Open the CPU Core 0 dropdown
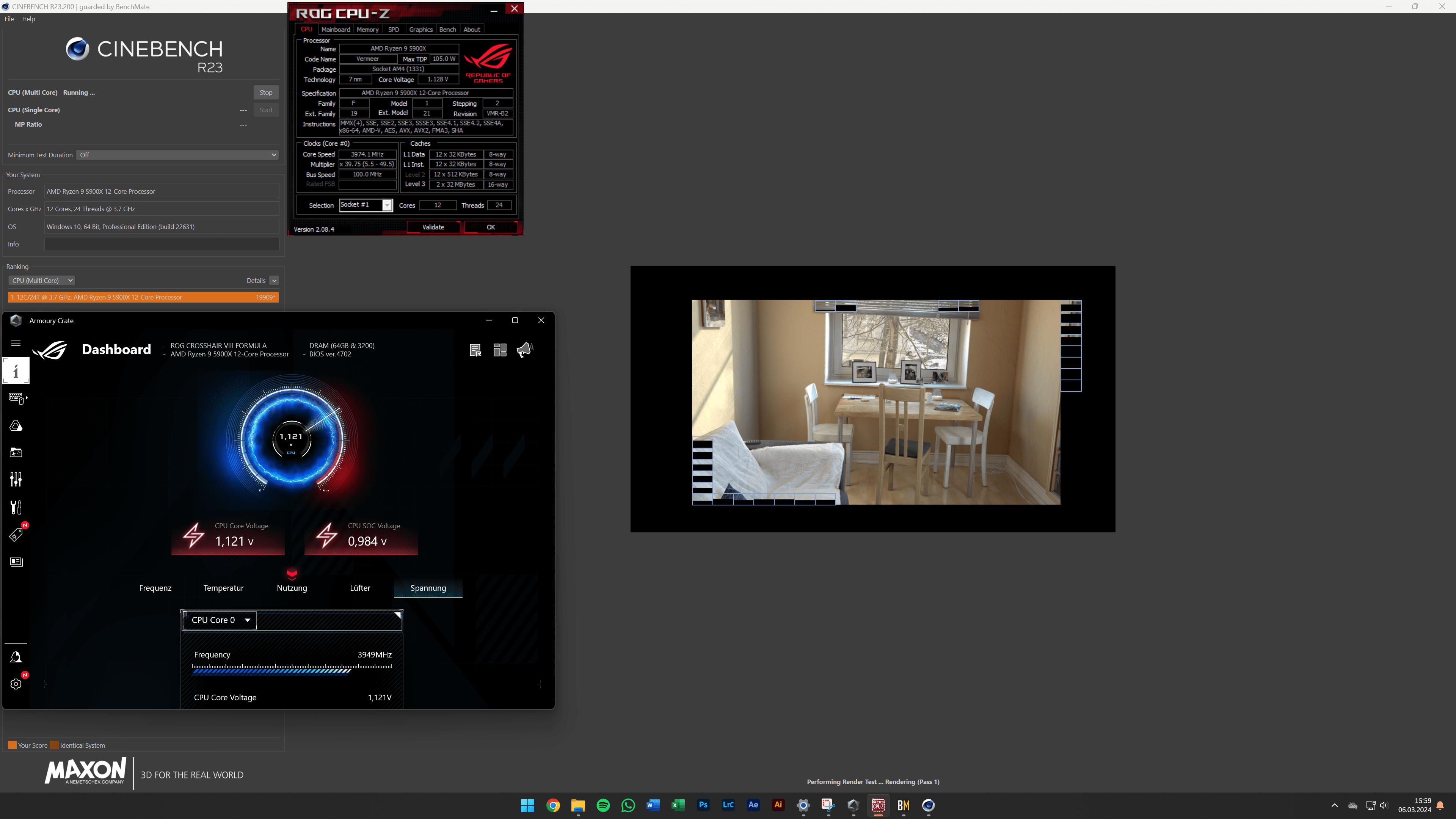1456x819 pixels. pyautogui.click(x=219, y=620)
